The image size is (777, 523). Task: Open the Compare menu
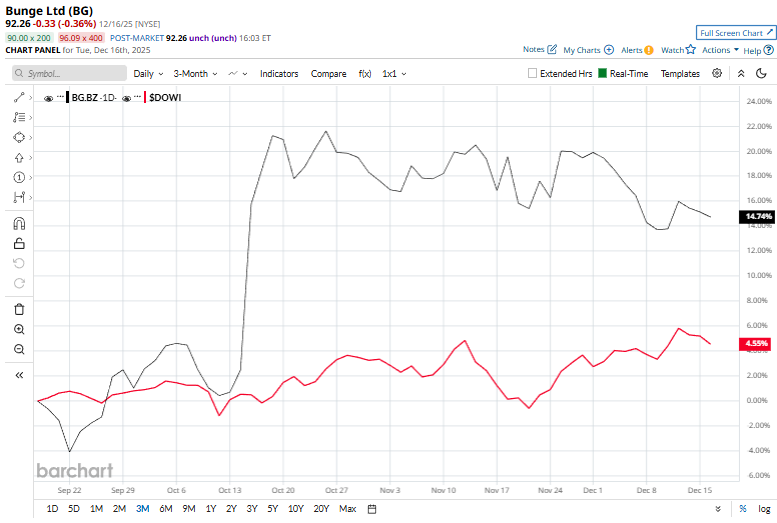pyautogui.click(x=329, y=74)
